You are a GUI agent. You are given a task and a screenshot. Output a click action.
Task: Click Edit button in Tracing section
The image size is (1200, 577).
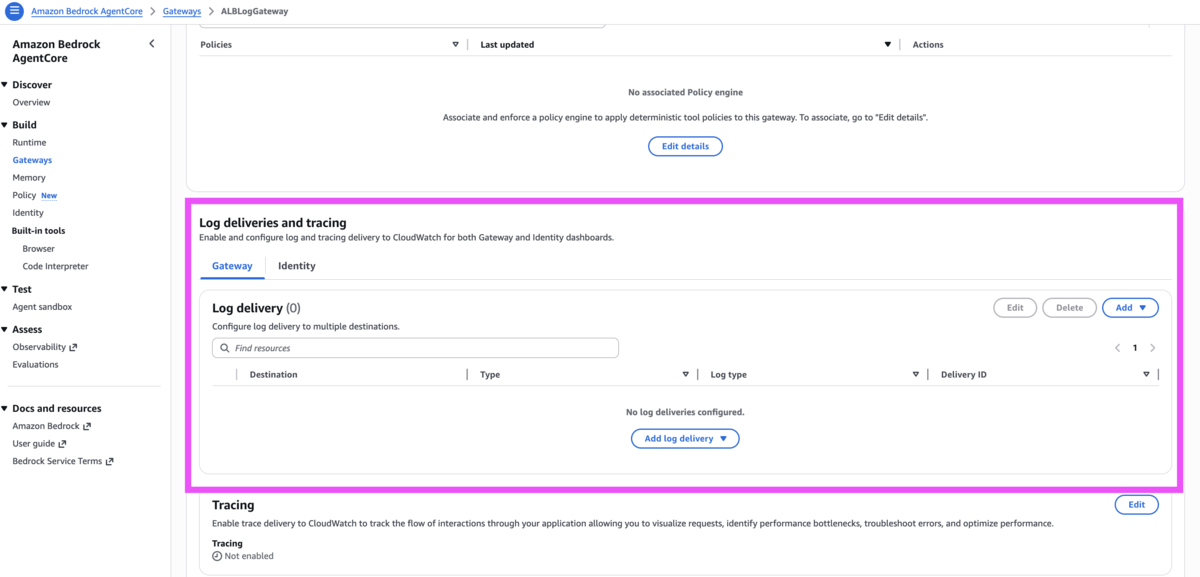(1136, 505)
